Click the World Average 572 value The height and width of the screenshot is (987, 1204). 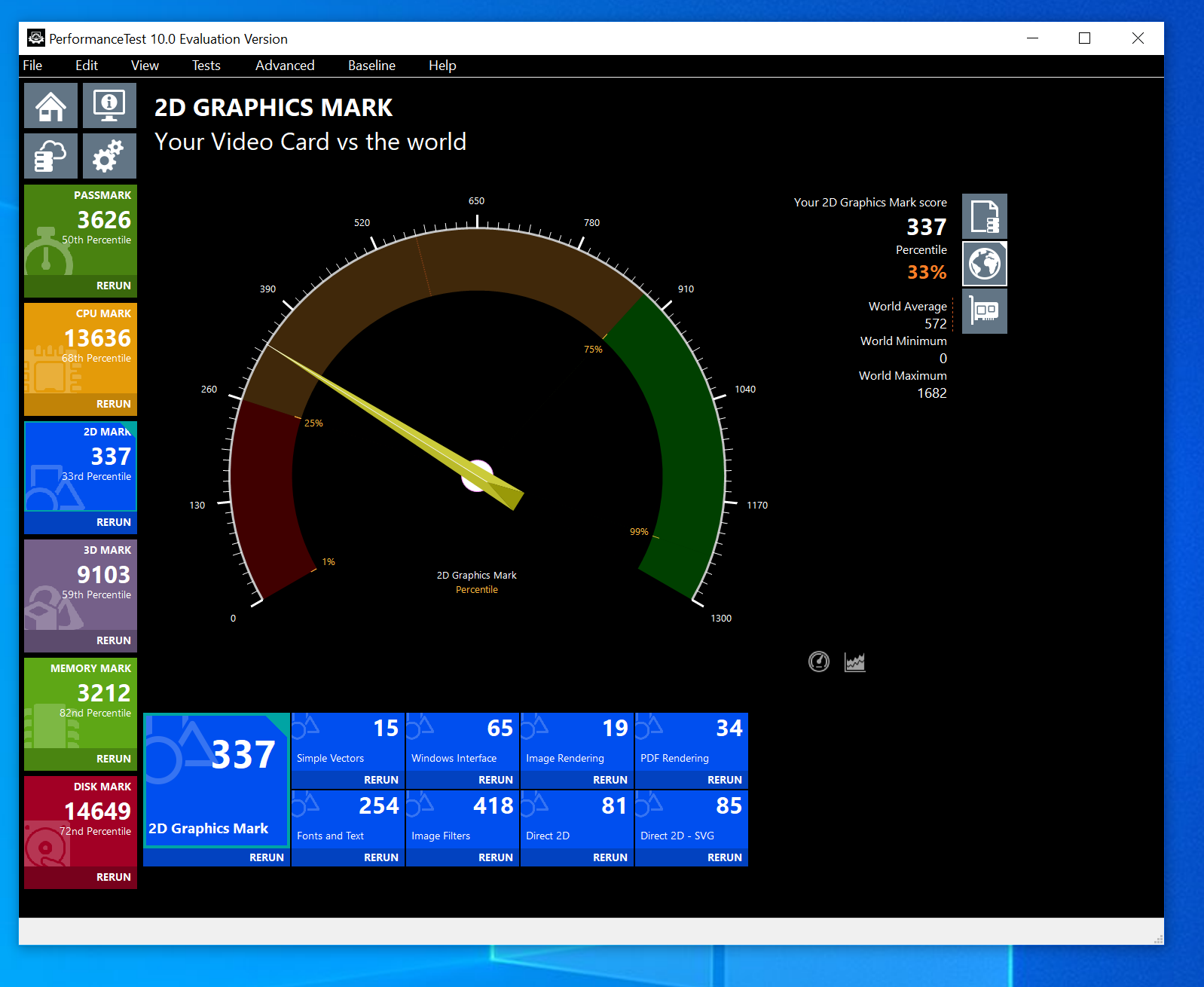click(x=936, y=324)
